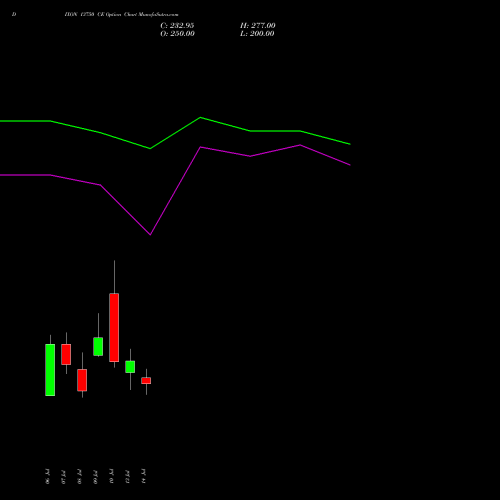Click the Close value C: 232.95
Image resolution: width=500 pixels, height=500 pixels.
177,26
